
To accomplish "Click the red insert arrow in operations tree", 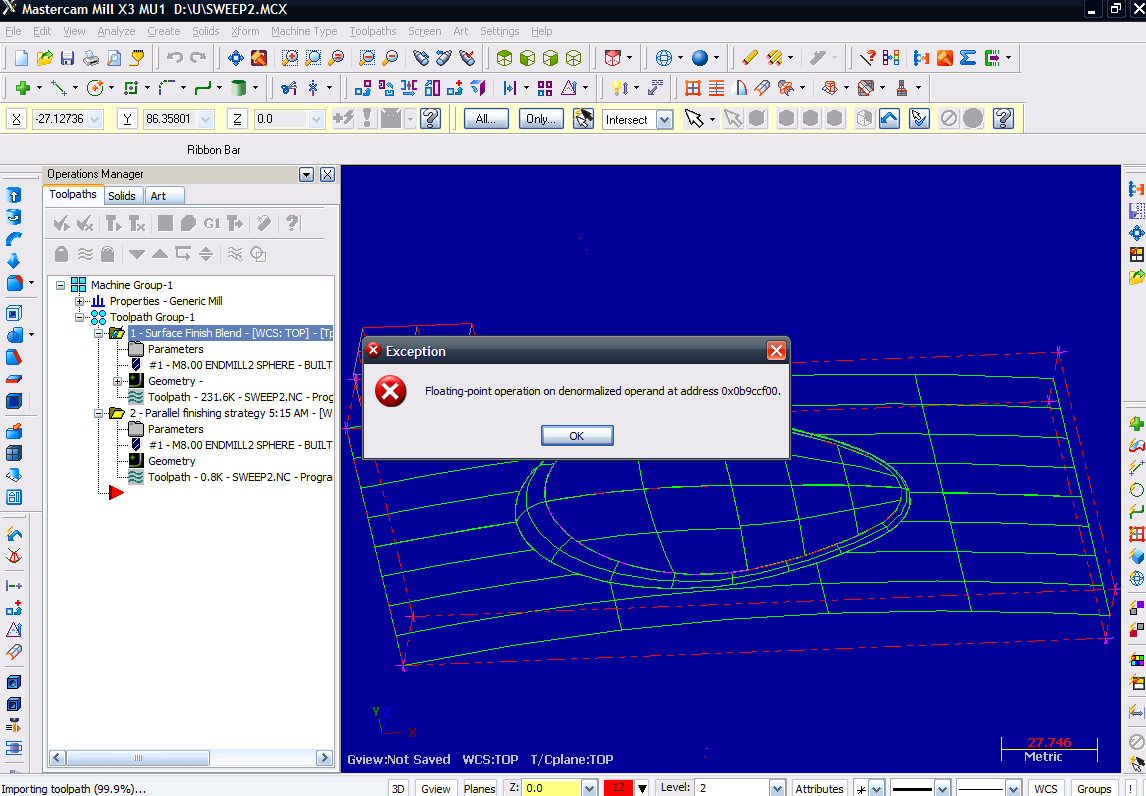I will pos(116,493).
